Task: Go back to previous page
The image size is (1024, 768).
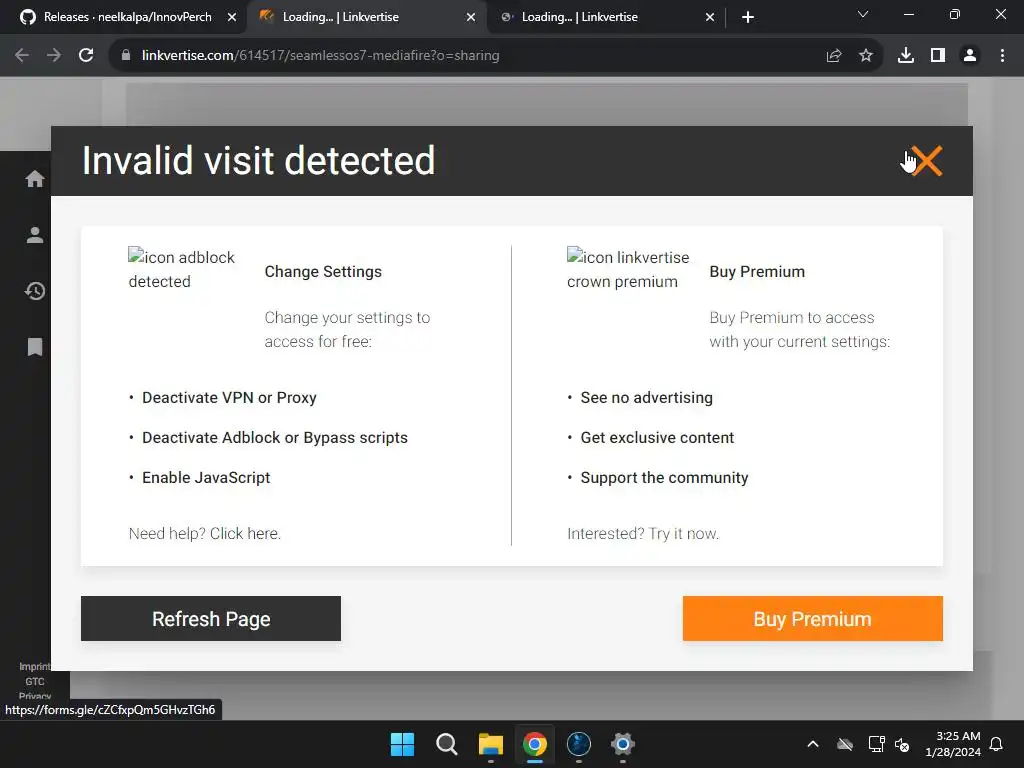Action: pyautogui.click(x=22, y=56)
